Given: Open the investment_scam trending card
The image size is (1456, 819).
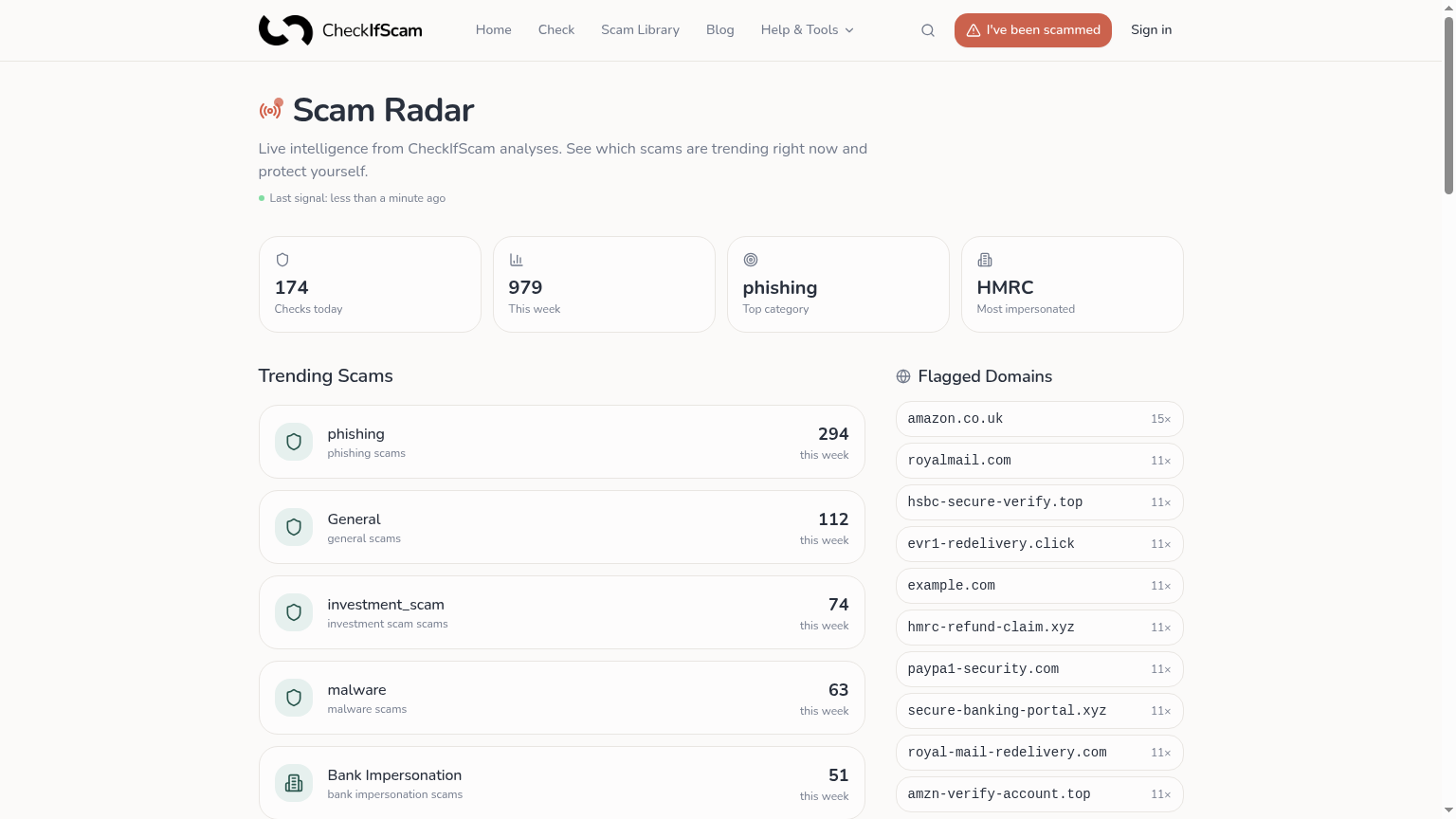Looking at the screenshot, I should point(562,612).
